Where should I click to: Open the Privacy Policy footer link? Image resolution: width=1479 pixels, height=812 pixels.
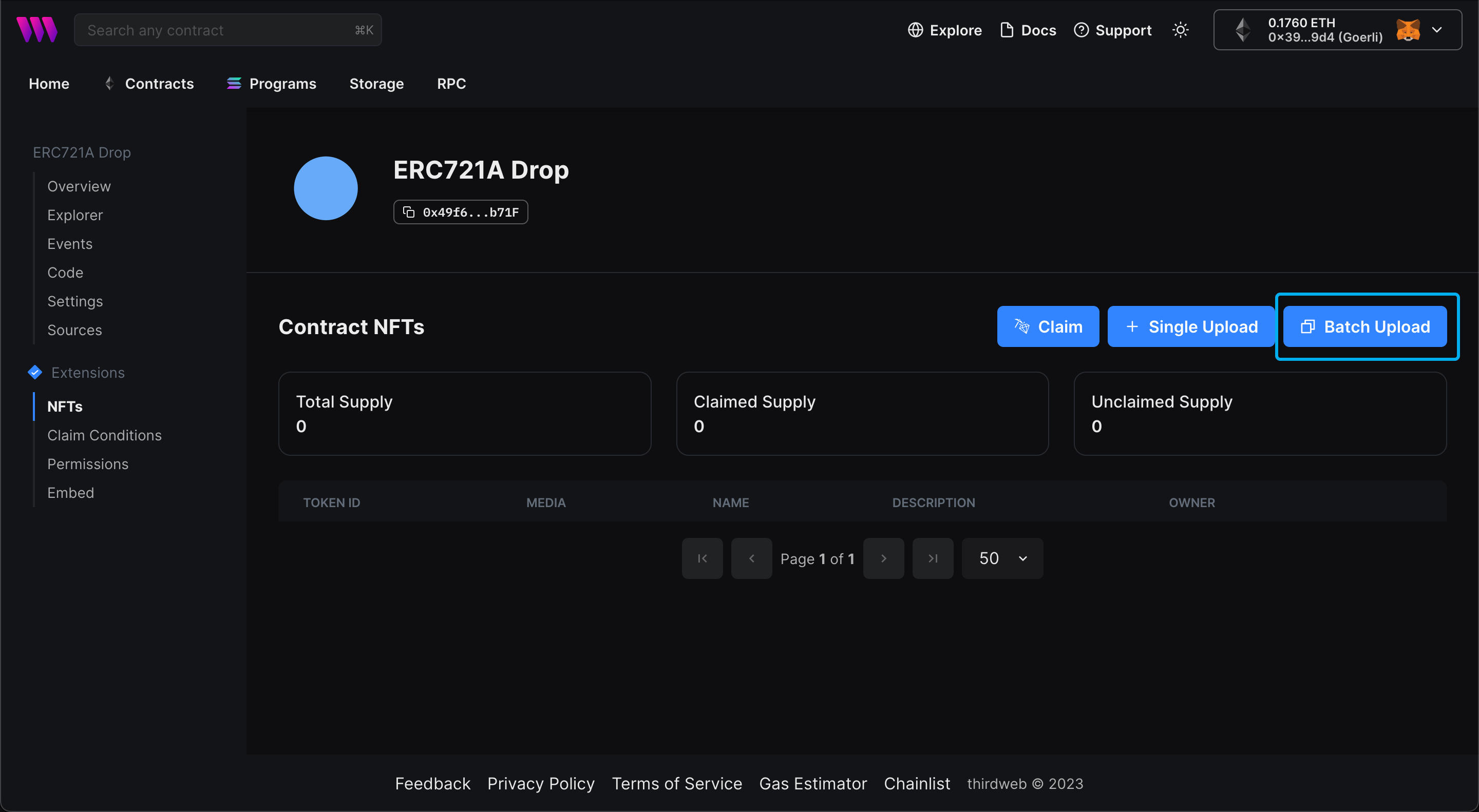[x=540, y=783]
